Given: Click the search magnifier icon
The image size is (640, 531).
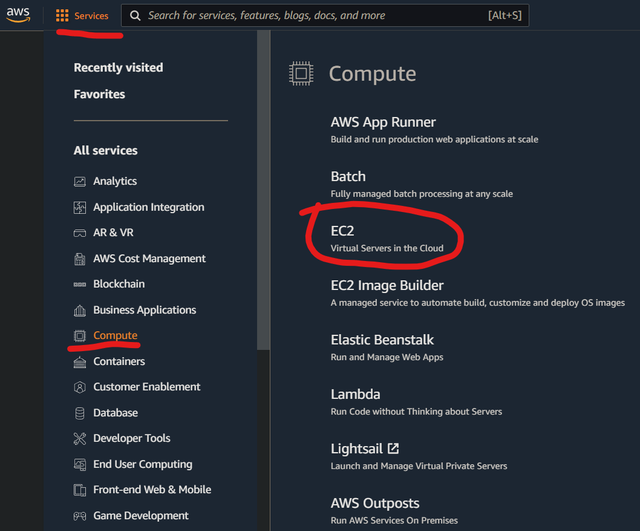Looking at the screenshot, I should [x=135, y=16].
